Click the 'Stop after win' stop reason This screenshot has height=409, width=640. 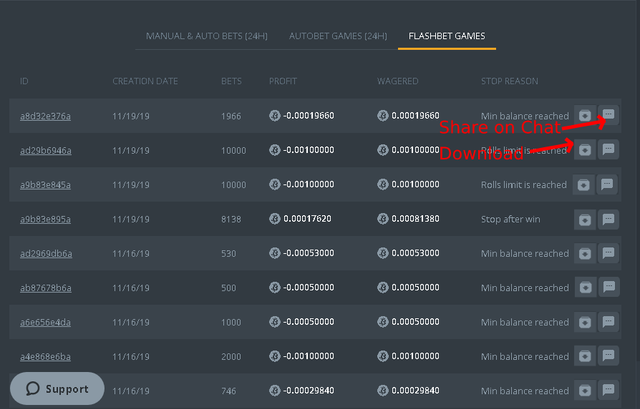(510, 219)
